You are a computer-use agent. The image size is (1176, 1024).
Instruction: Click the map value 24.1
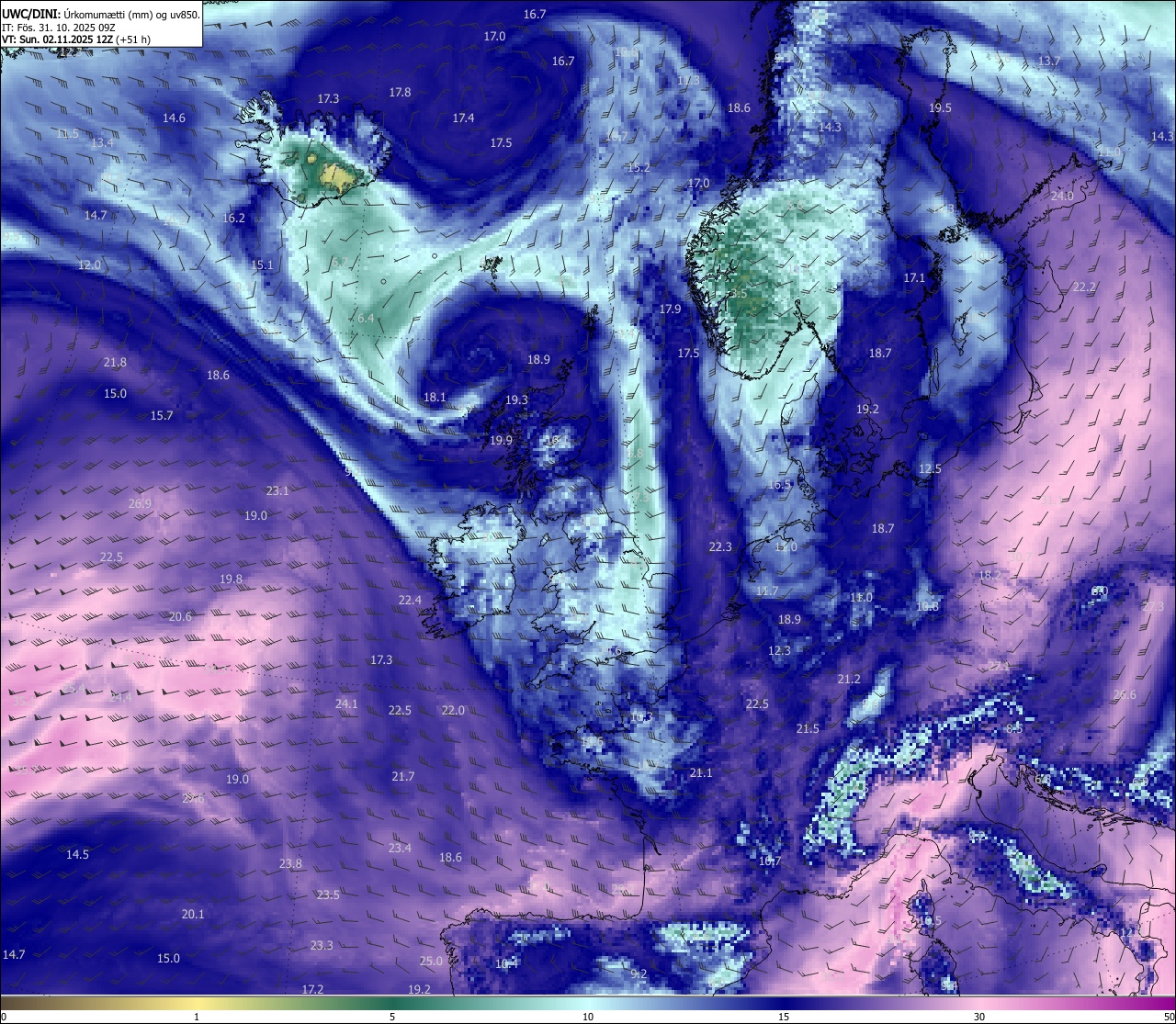[346, 703]
